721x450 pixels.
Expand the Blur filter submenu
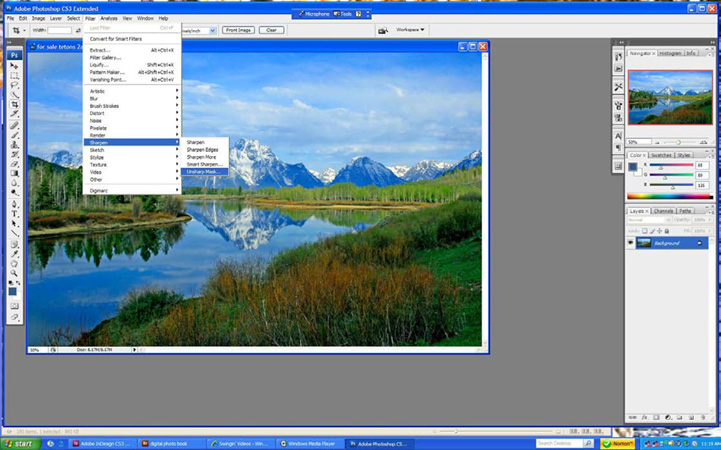[95, 99]
